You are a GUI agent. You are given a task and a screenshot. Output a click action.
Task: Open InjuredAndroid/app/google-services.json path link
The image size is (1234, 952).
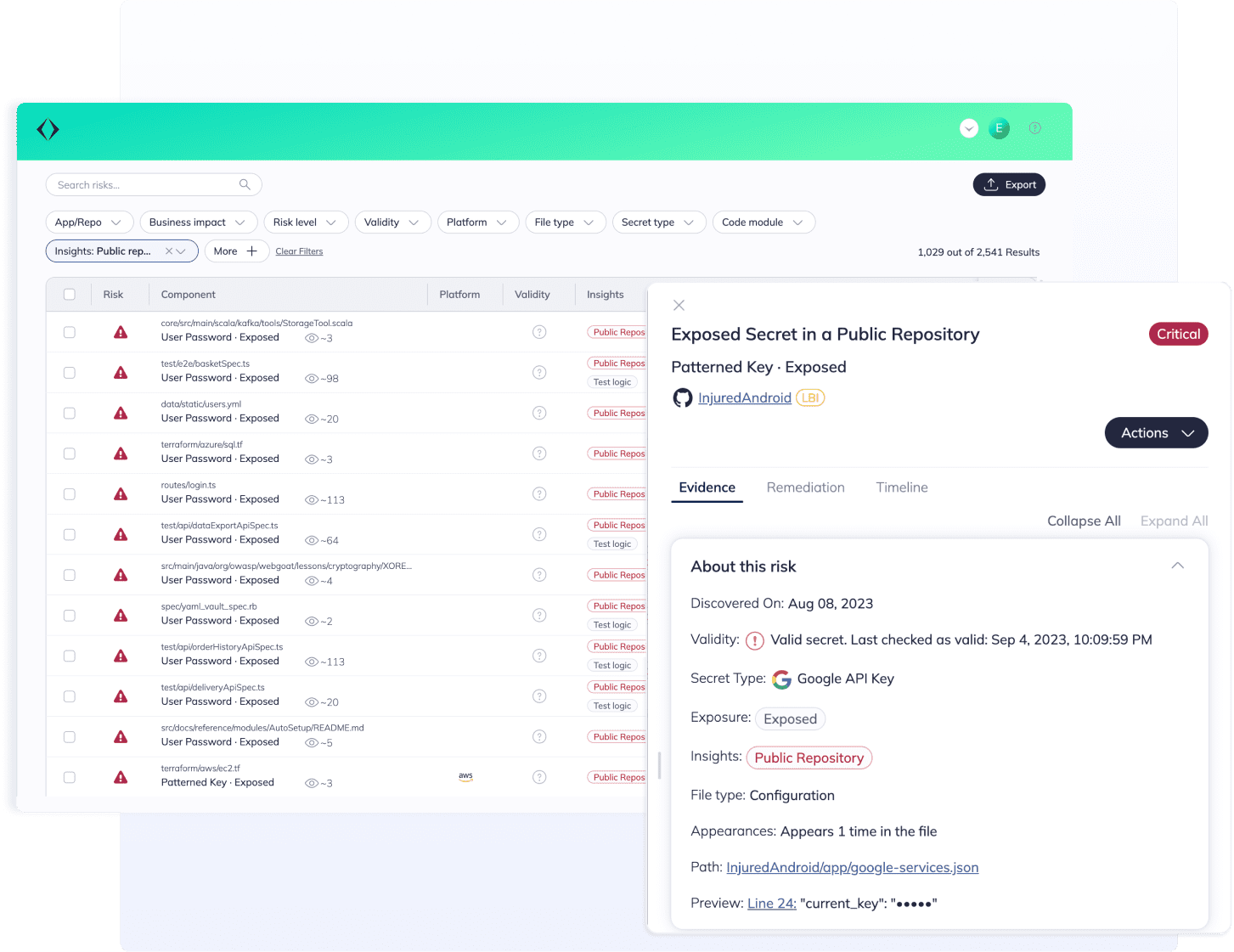click(852, 867)
